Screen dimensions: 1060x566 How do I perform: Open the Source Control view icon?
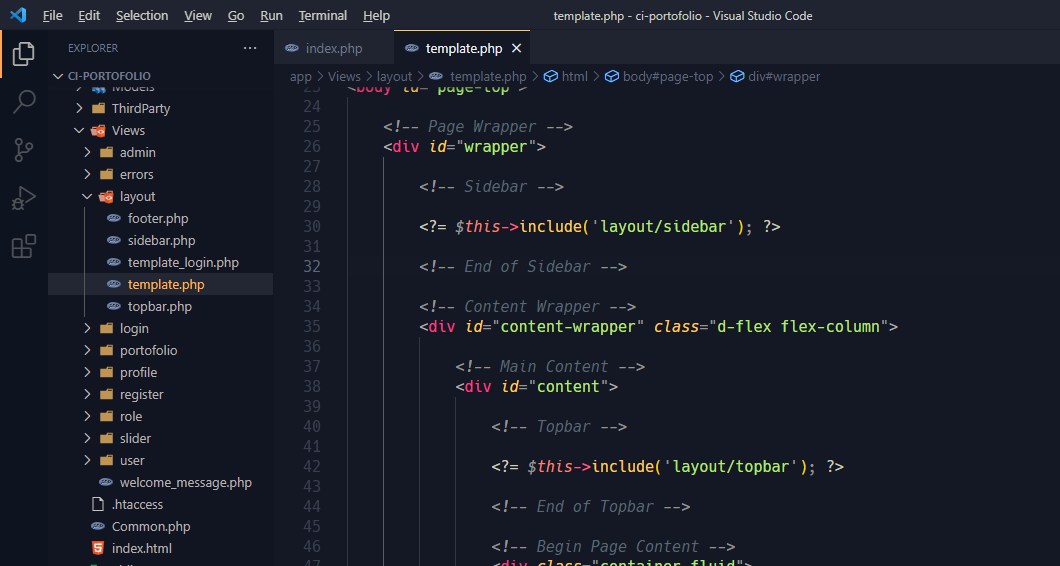24,150
